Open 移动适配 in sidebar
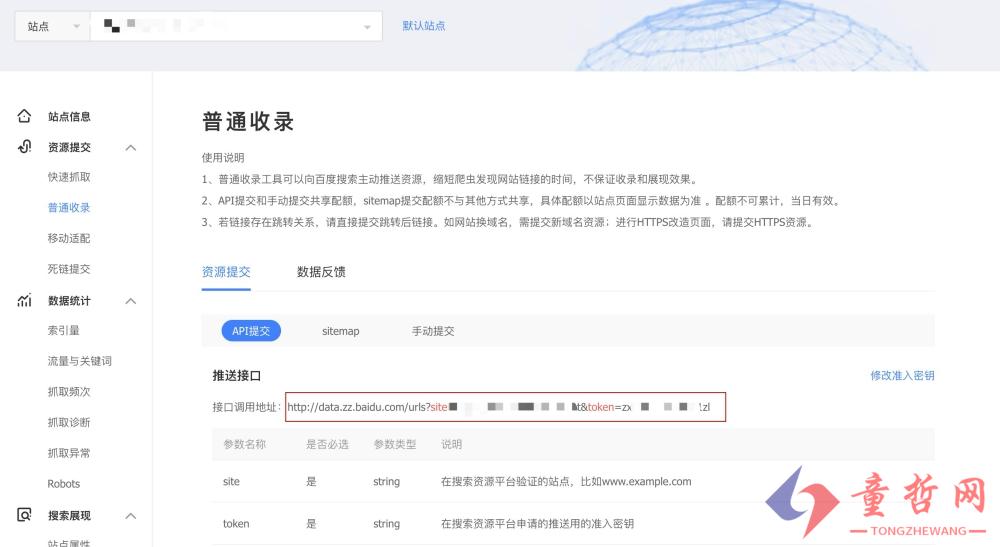The width and height of the screenshot is (1000, 547). click(69, 238)
